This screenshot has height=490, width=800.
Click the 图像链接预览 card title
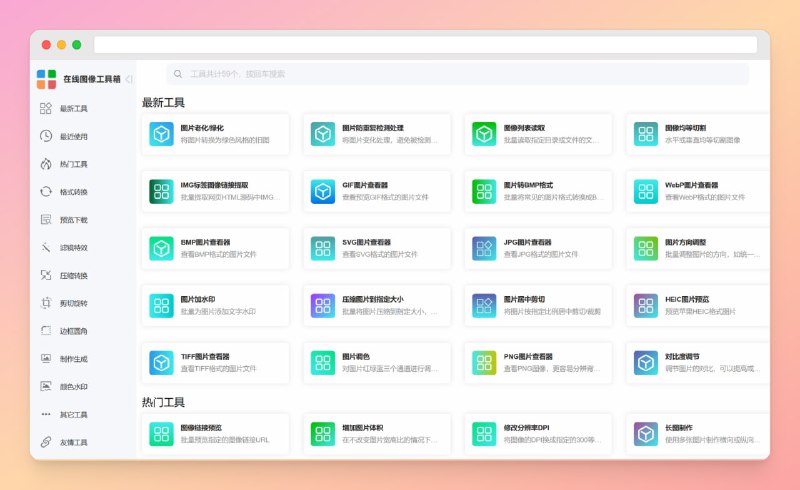[201, 428]
